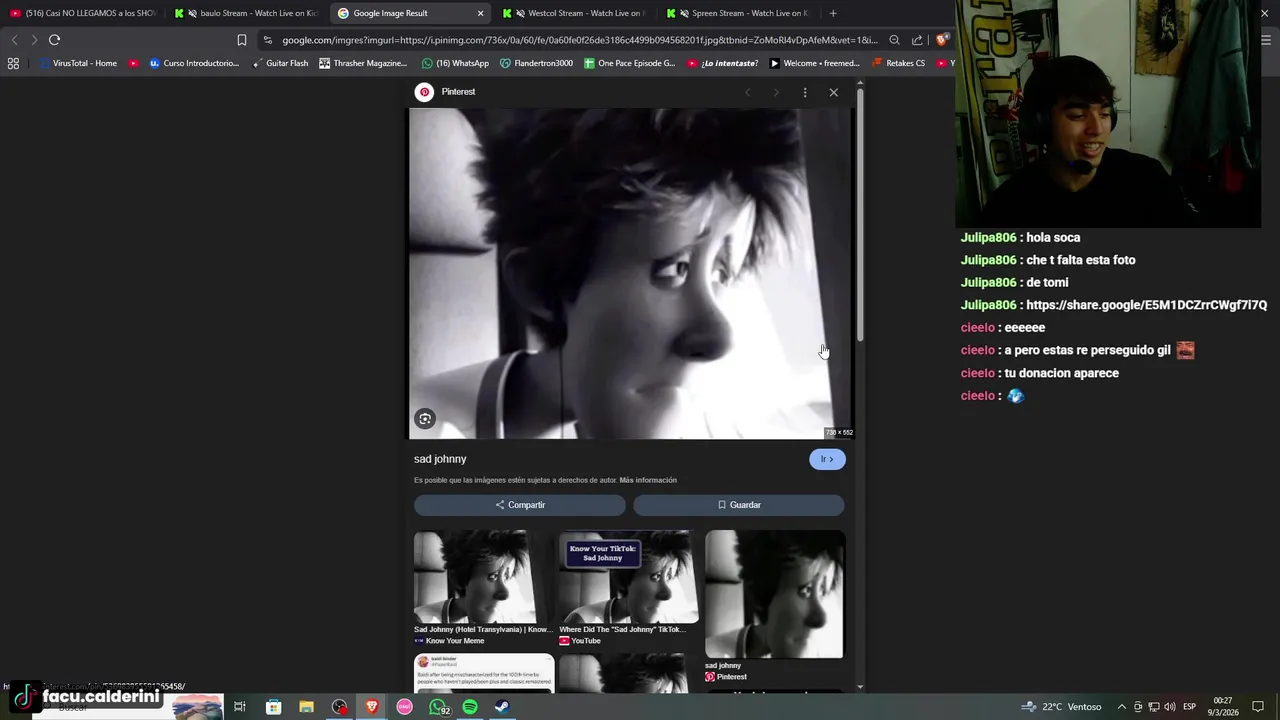Screen dimensions: 1280x720
Task: Switch to the Casi NO LLEGAMOS YouTube tab
Action: [82, 13]
